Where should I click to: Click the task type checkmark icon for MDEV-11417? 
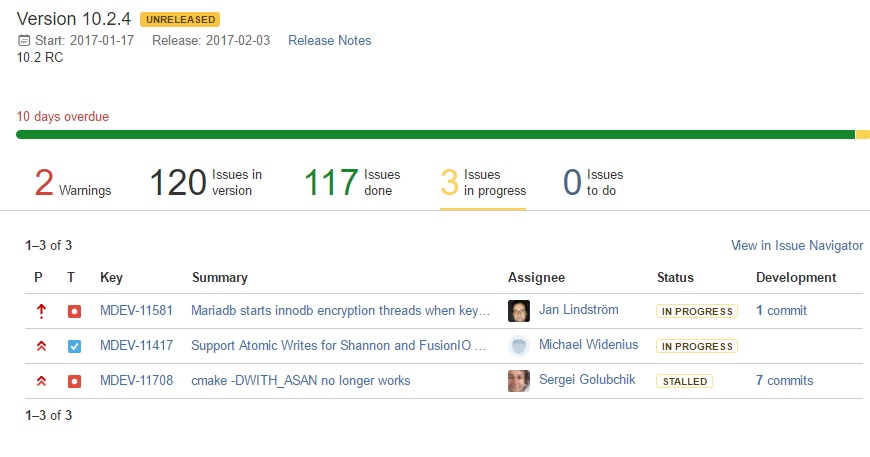(x=74, y=347)
